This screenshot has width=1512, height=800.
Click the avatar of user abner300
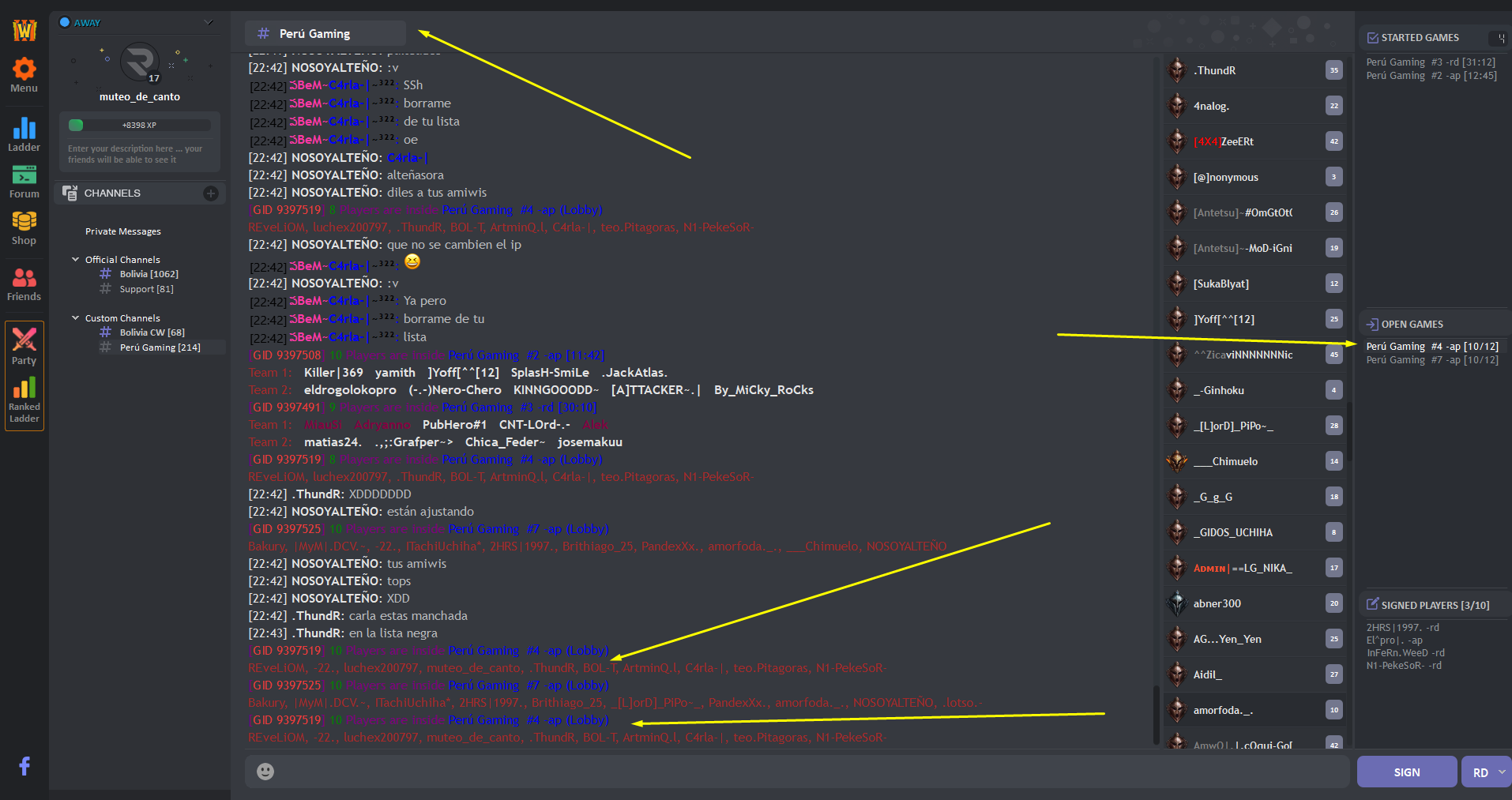1177,603
